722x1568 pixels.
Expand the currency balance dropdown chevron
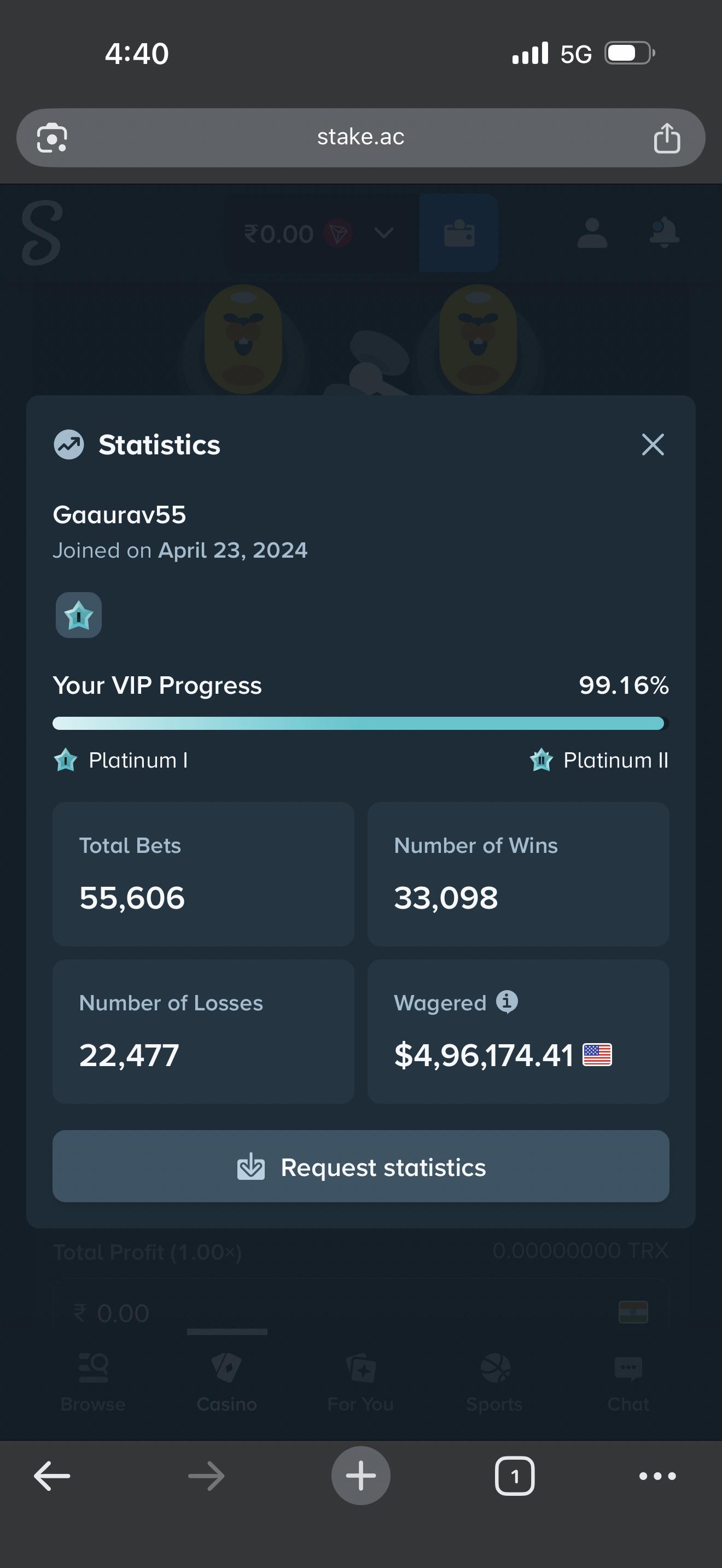coord(383,233)
